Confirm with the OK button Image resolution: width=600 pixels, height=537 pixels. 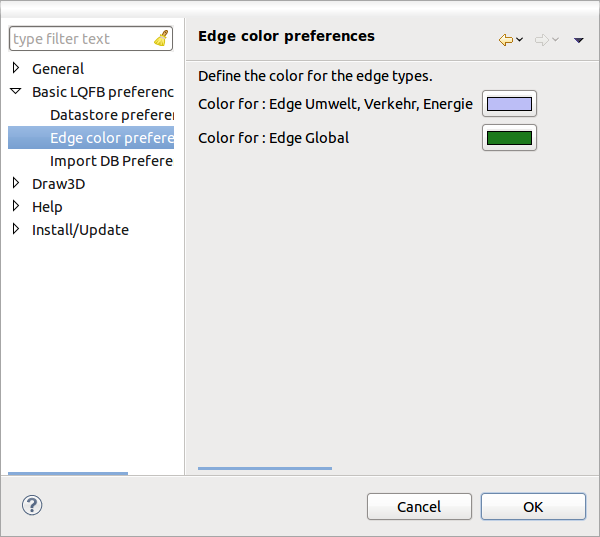coord(533,507)
